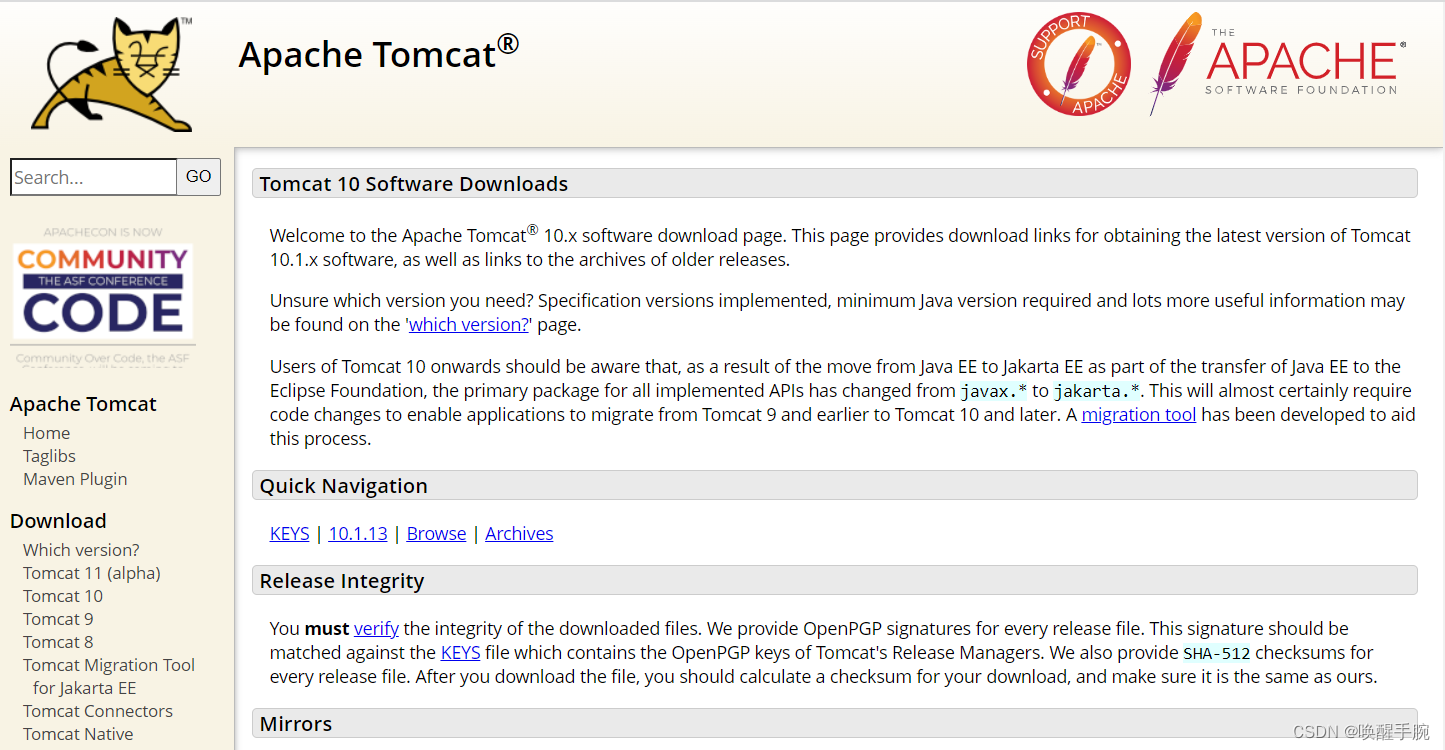Select Tomcat 9 from the Download menu
Screen dimensions: 1445x750
58,618
